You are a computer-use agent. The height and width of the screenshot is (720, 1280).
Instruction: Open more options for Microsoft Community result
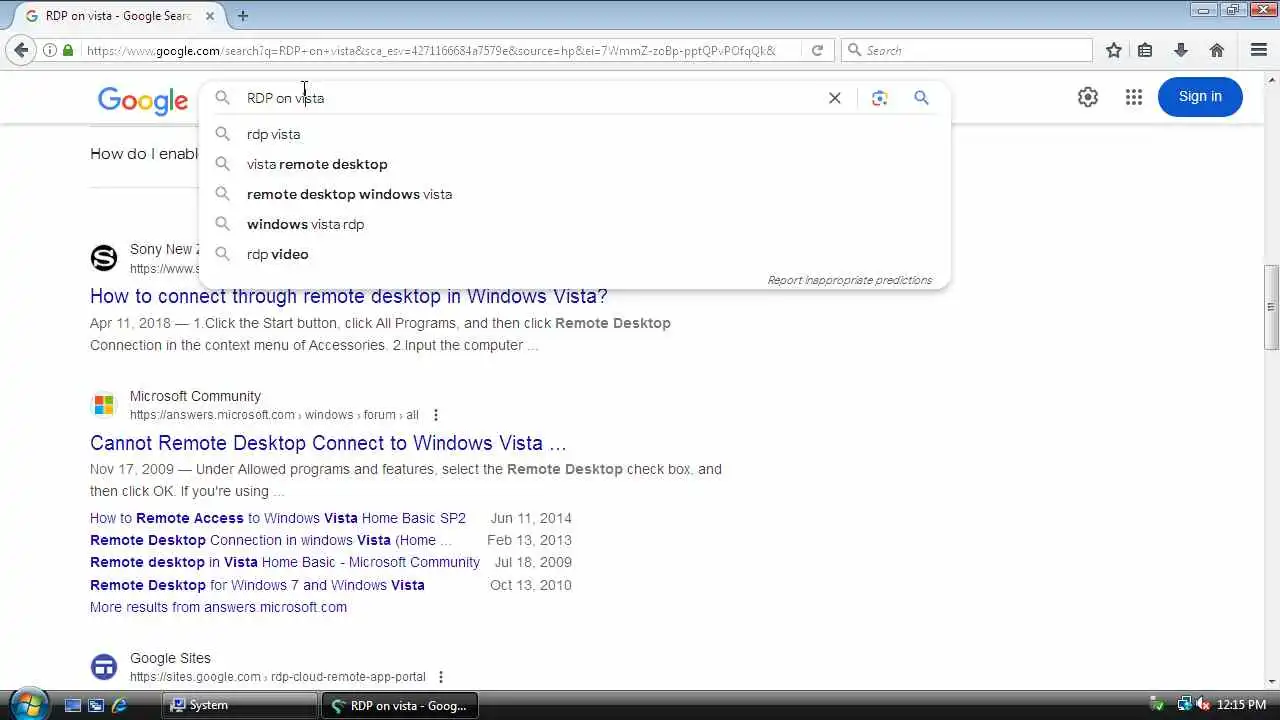pos(435,415)
